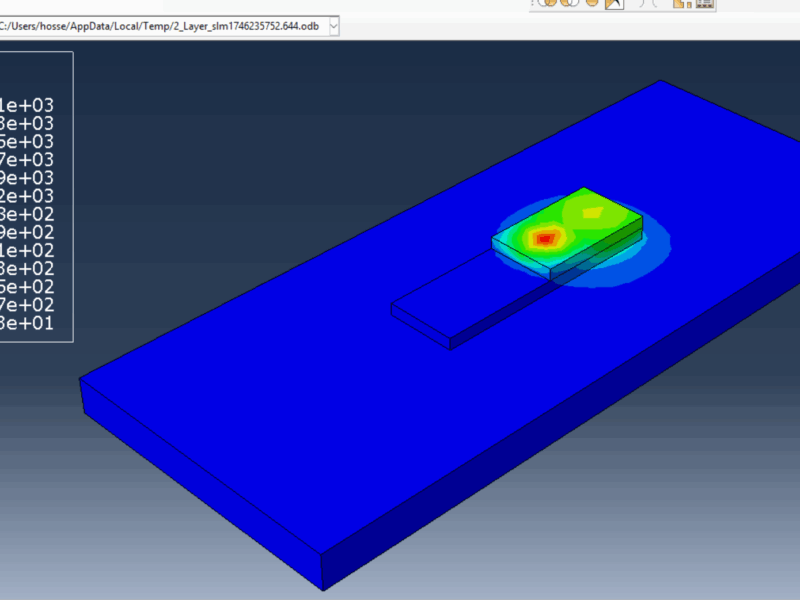Click legend value ending 9e+03
Screen dimensions: 800x600
(27, 178)
